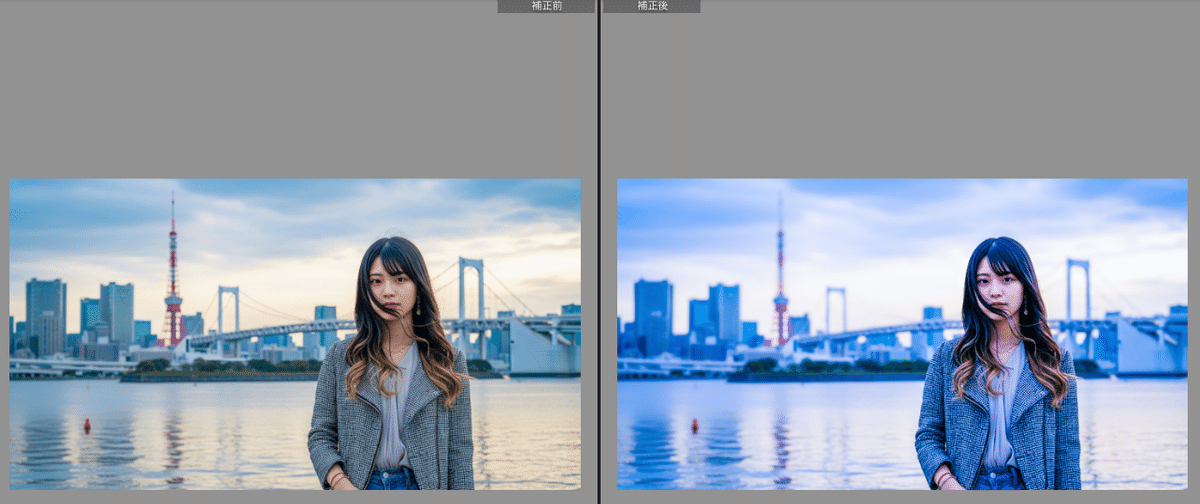Image resolution: width=1200 pixels, height=504 pixels.
Task: Click the 補正前 label
Action: (x=546, y=6)
